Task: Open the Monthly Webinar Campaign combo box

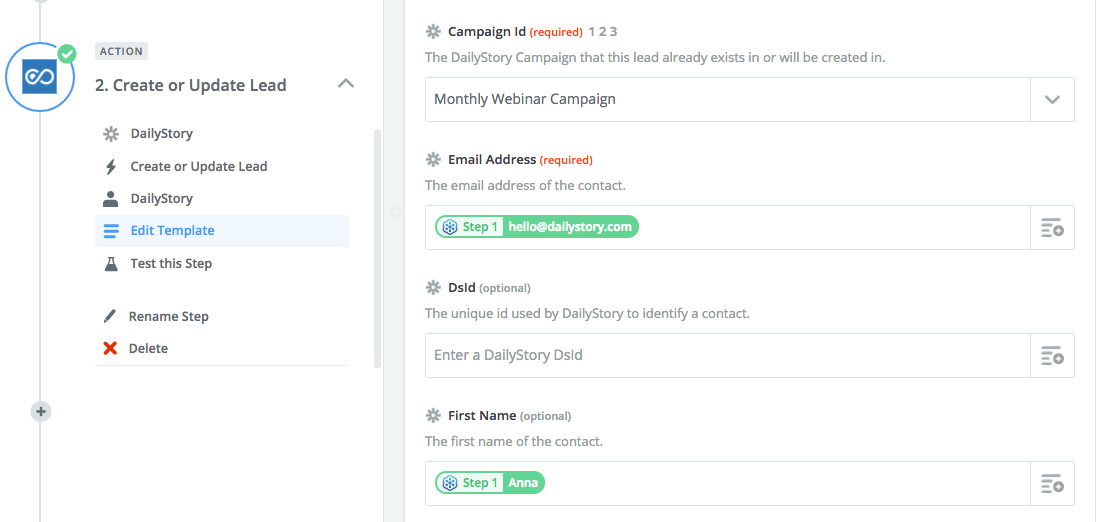Action: click(749, 99)
